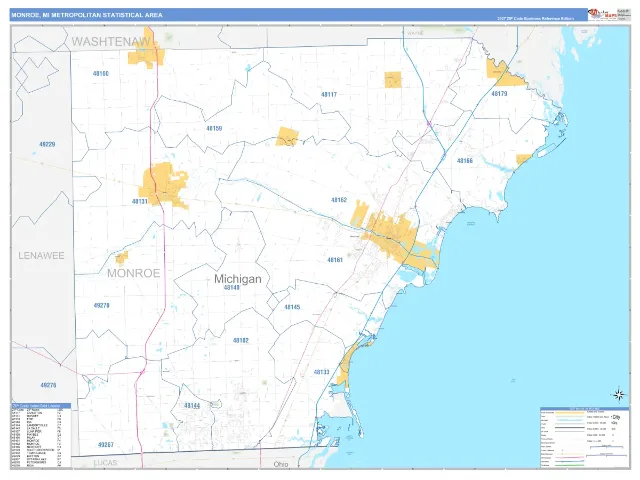
Task: Click ZIP code 49270 label
Action: tap(101, 305)
